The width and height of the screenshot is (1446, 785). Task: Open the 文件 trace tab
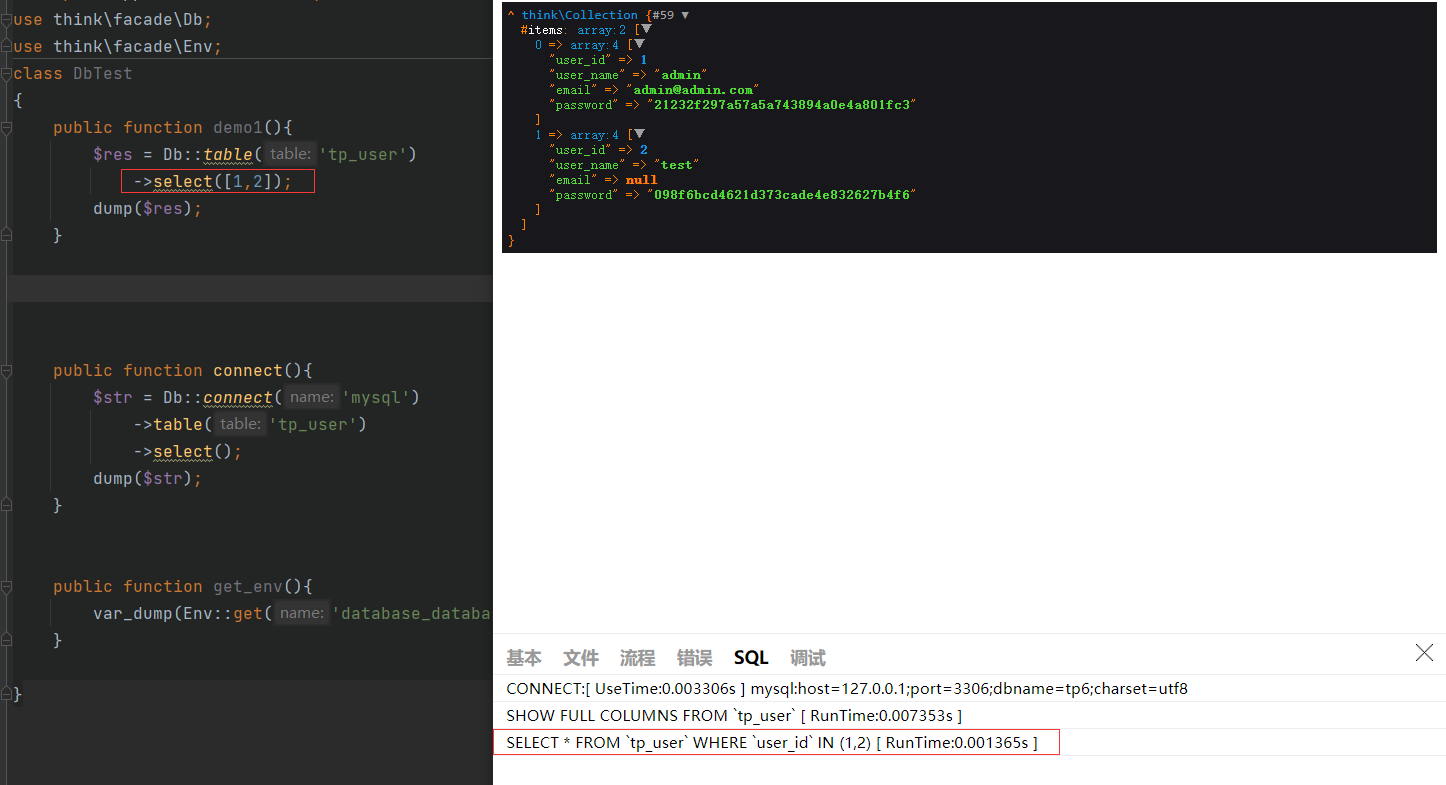tap(581, 658)
